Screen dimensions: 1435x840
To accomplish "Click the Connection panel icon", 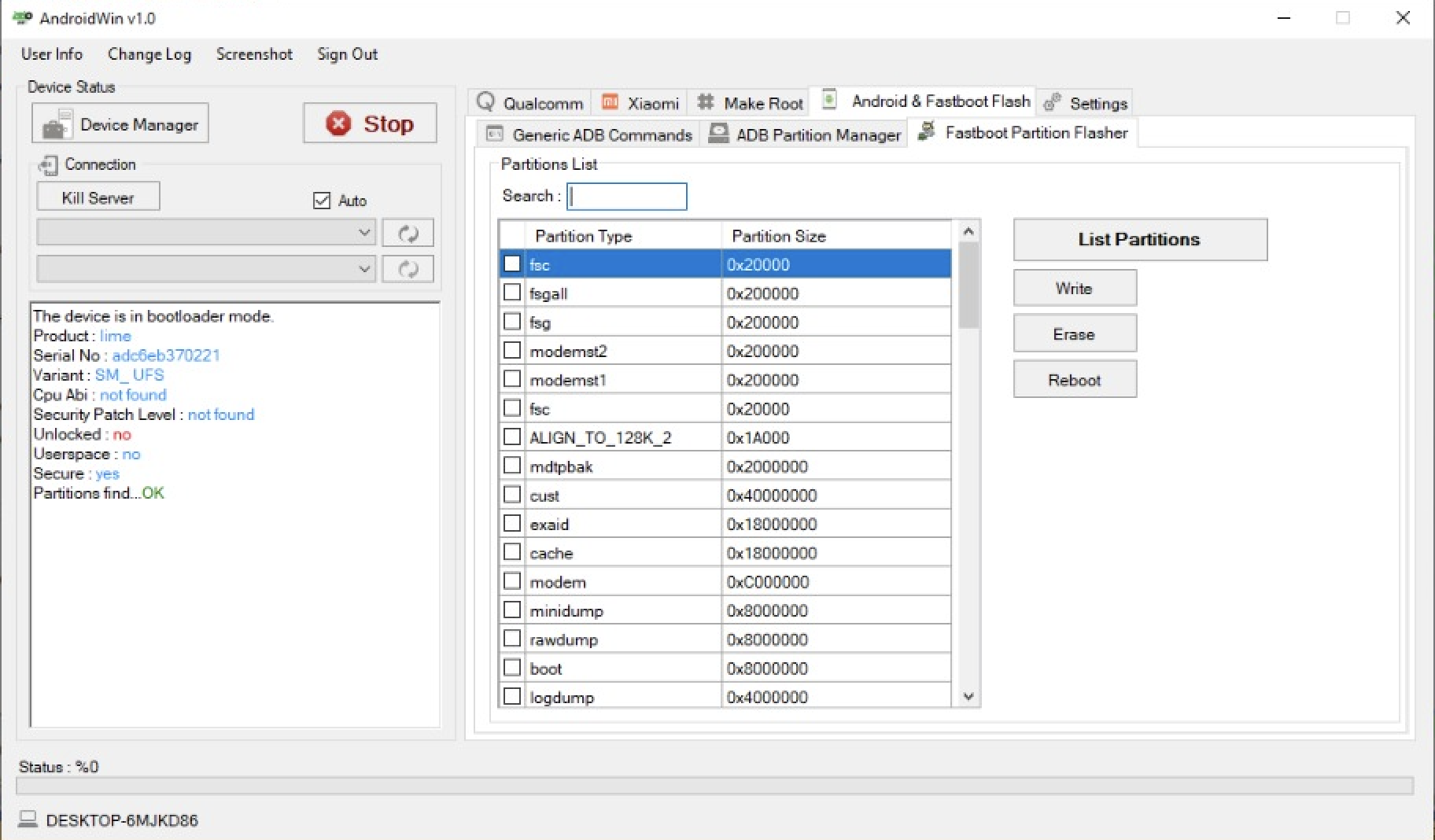I will click(49, 165).
